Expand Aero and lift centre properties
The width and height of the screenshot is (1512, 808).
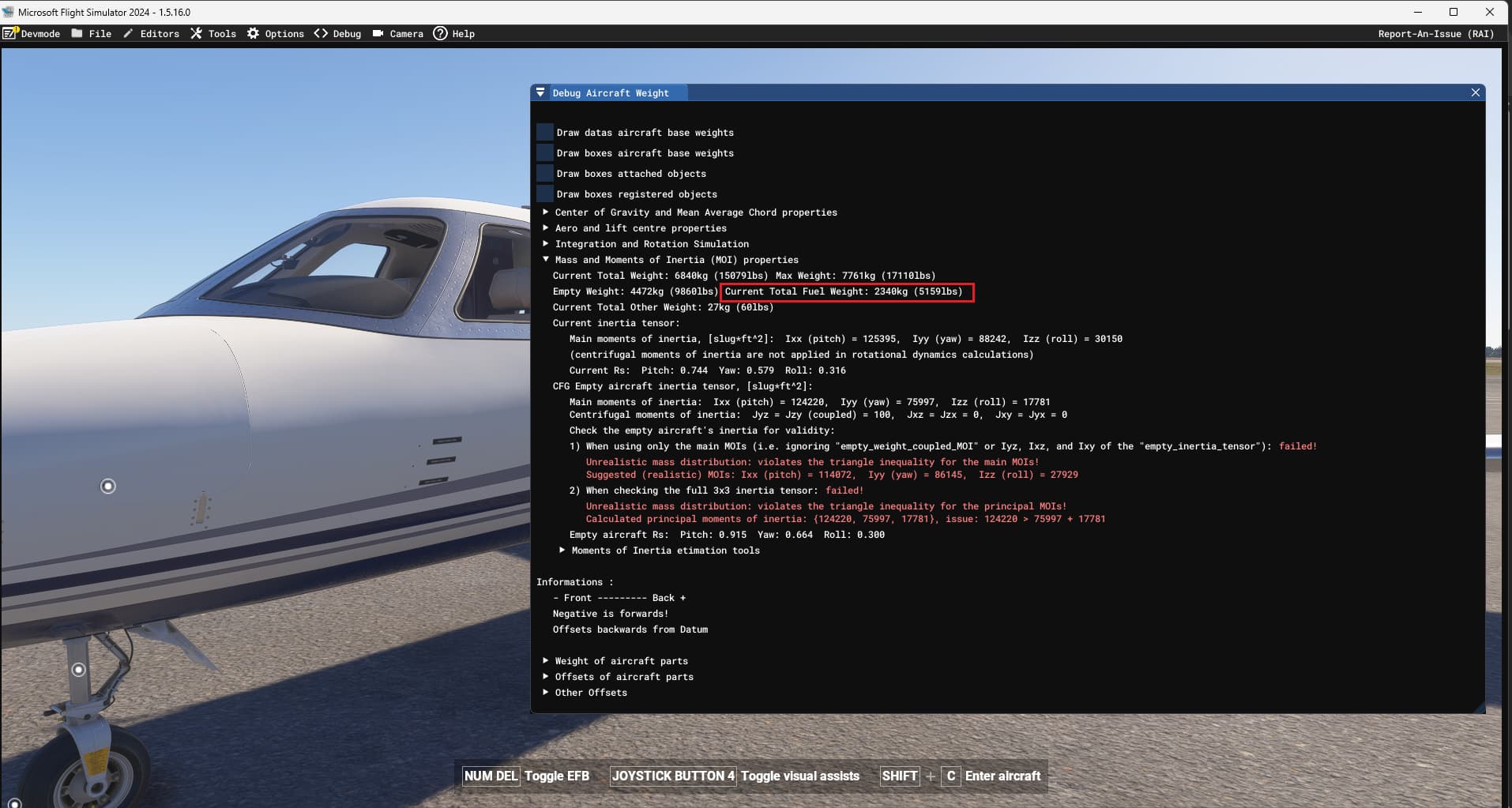click(545, 227)
